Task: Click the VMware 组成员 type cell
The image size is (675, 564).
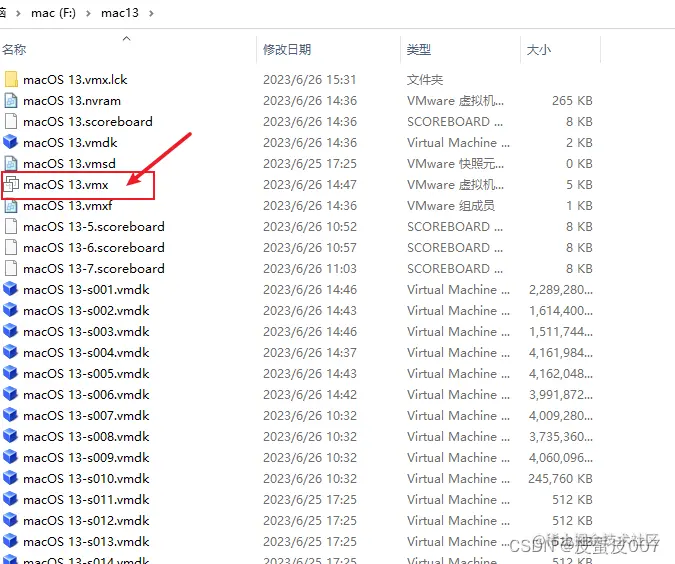Action: tap(451, 206)
